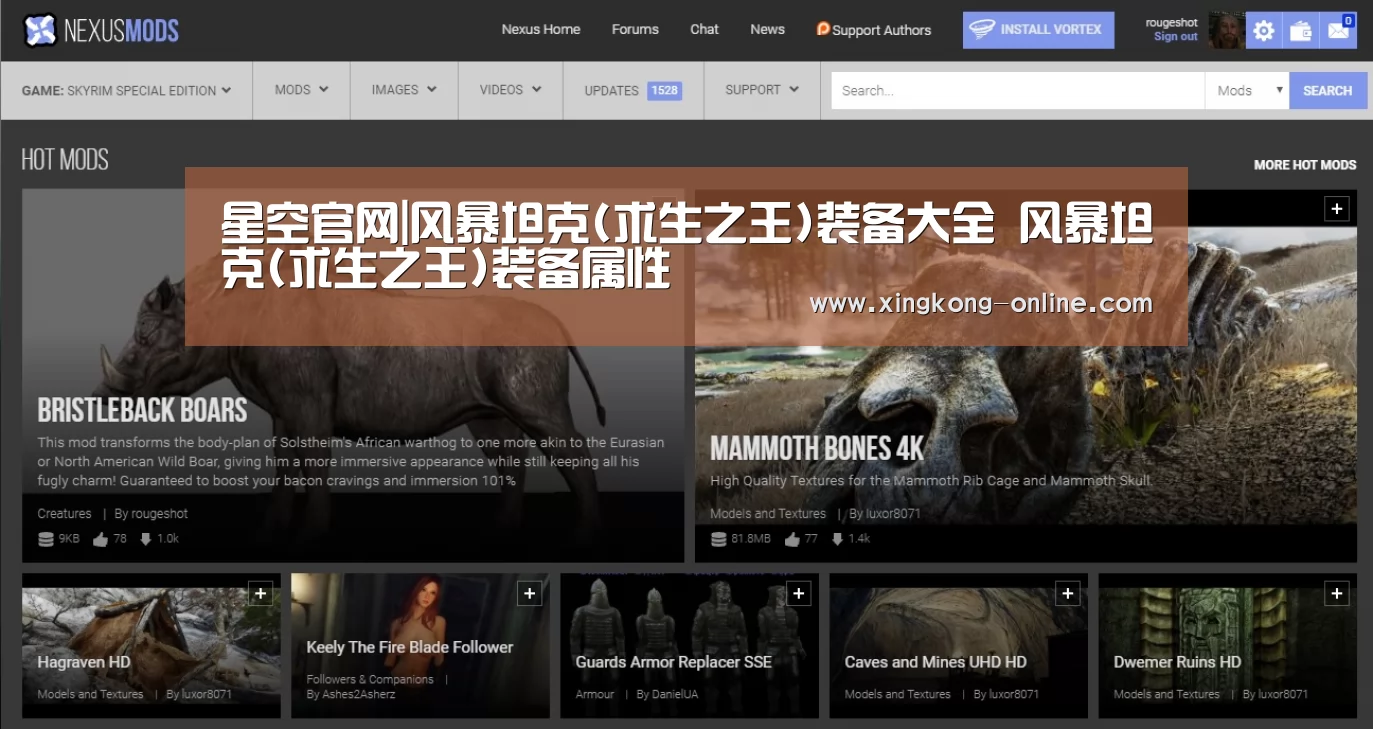1373x729 pixels.
Task: Click the downloads arrow icon on Bristleback Boars
Action: (146, 539)
